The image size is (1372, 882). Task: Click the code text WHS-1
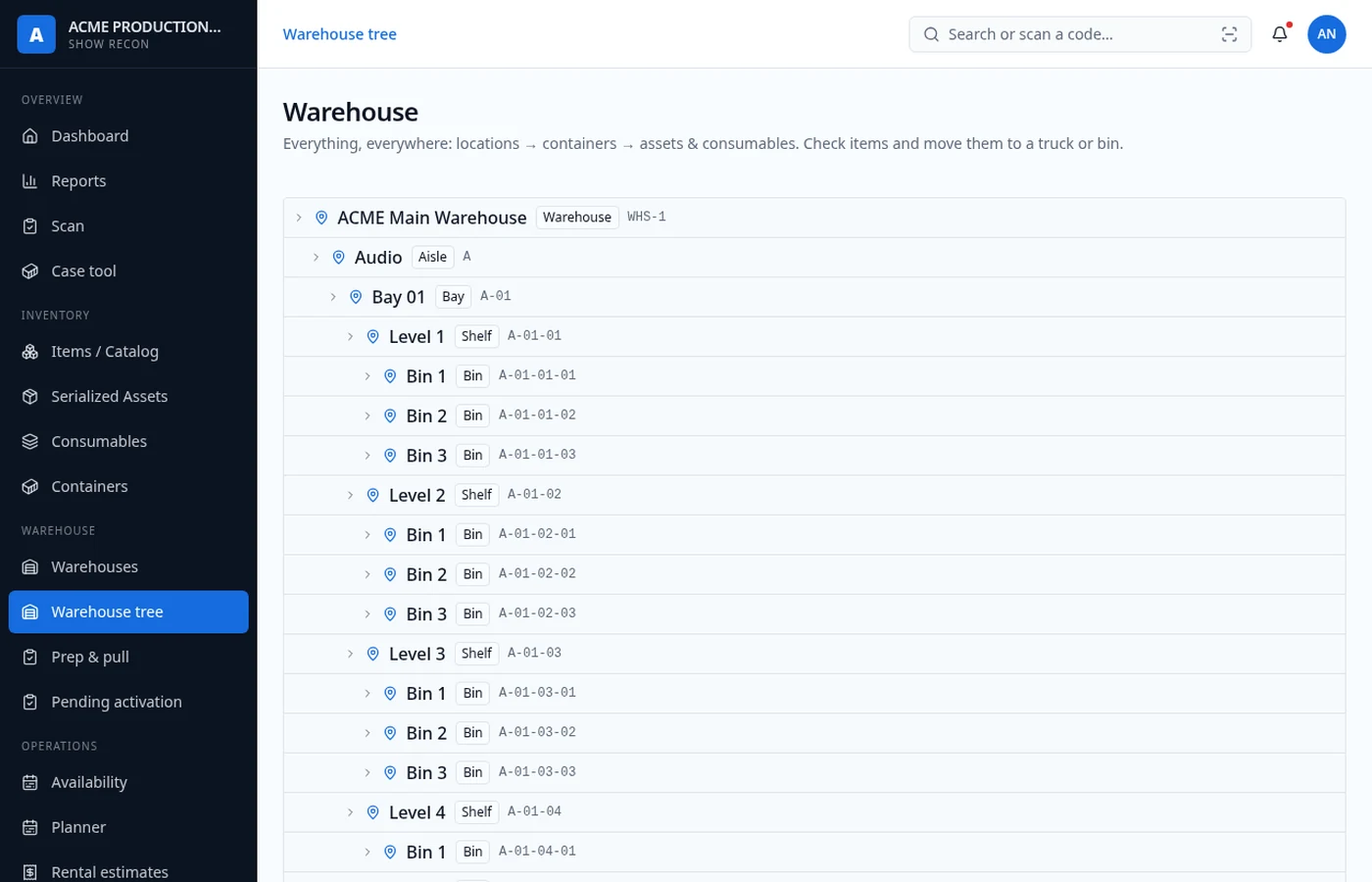[647, 218]
